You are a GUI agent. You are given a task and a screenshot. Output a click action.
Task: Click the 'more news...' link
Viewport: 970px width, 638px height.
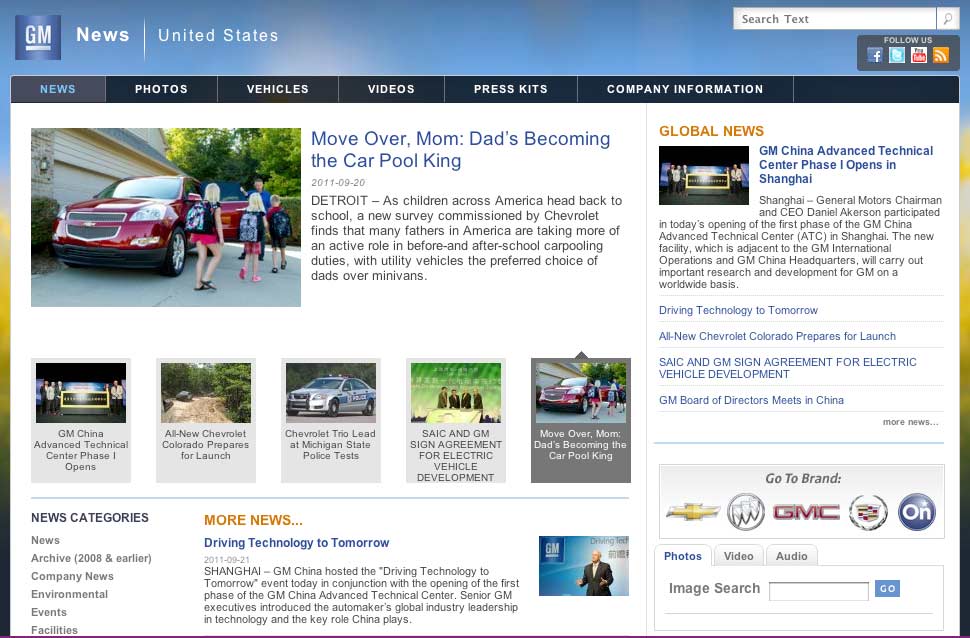tap(910, 422)
